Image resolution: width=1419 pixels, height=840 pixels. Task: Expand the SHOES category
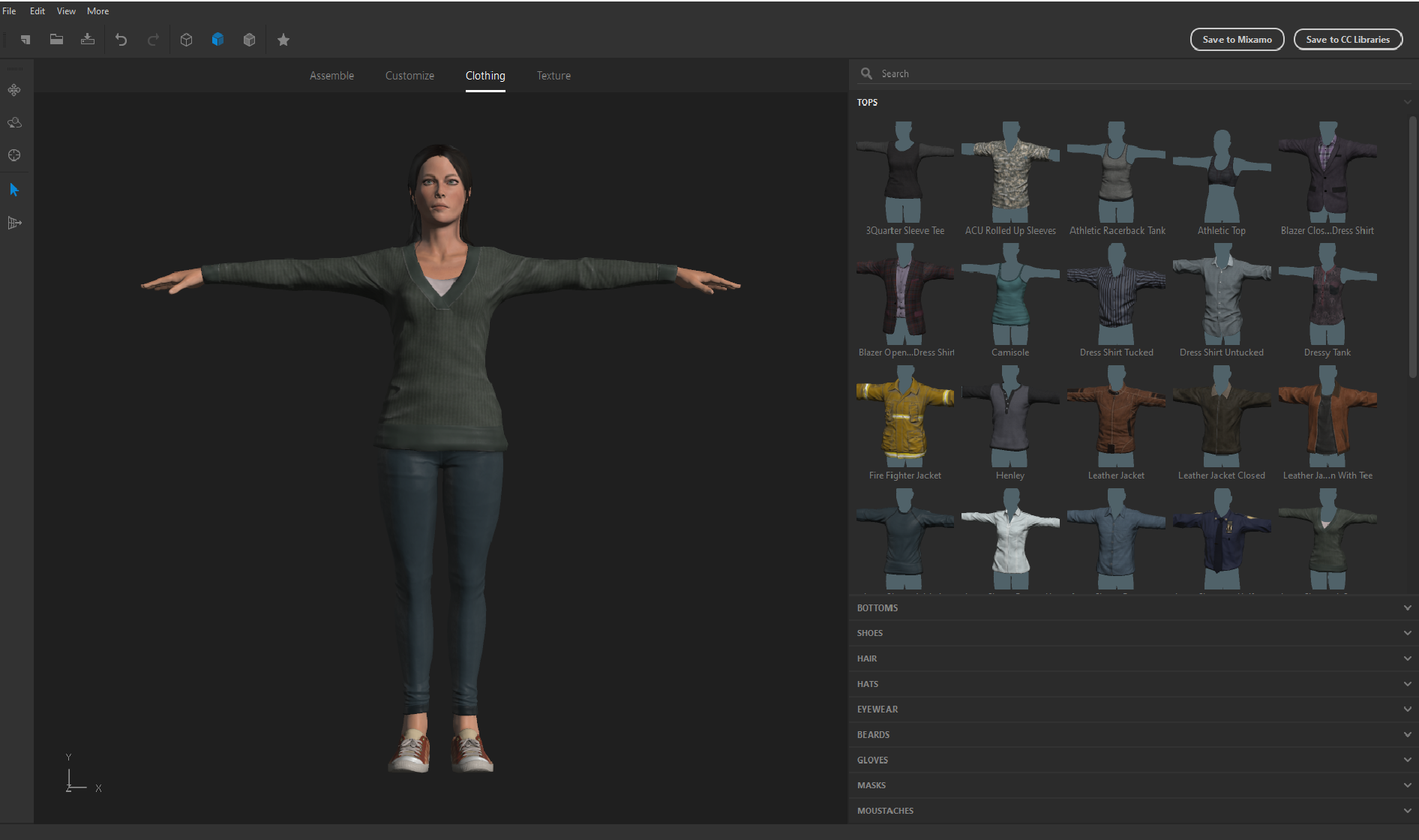pyautogui.click(x=1133, y=634)
